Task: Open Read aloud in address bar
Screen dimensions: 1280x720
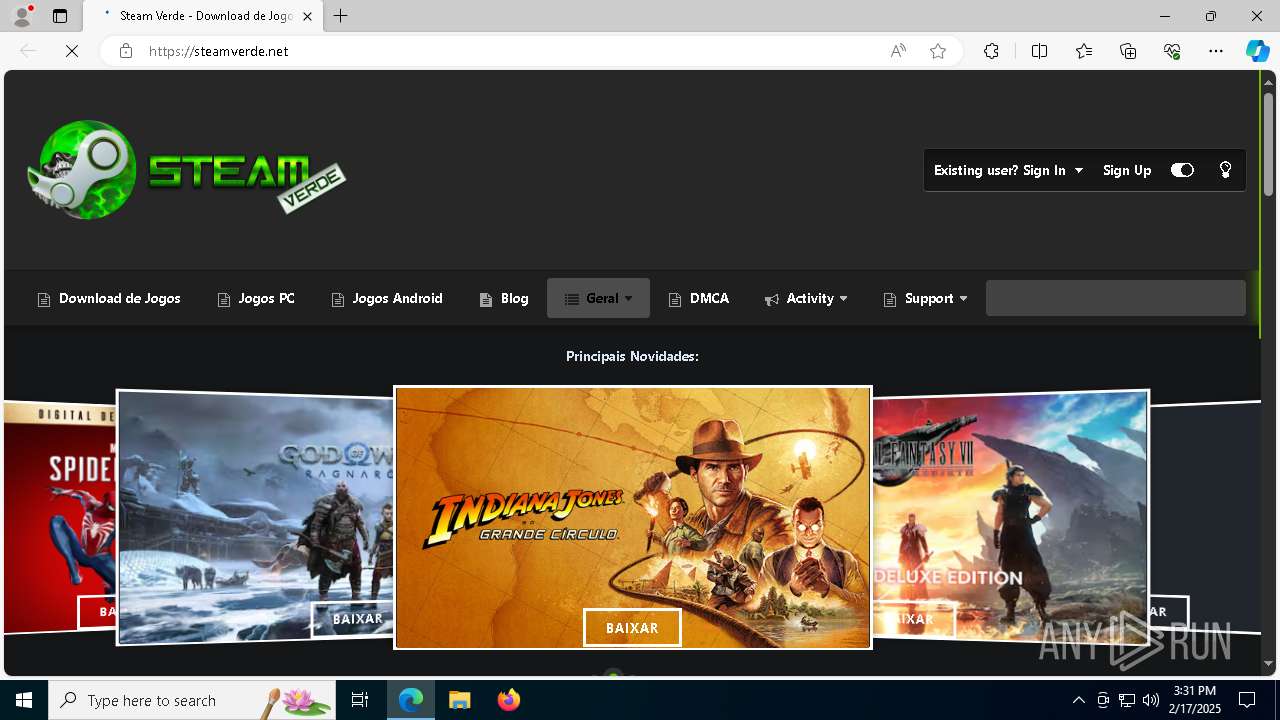Action: click(898, 51)
